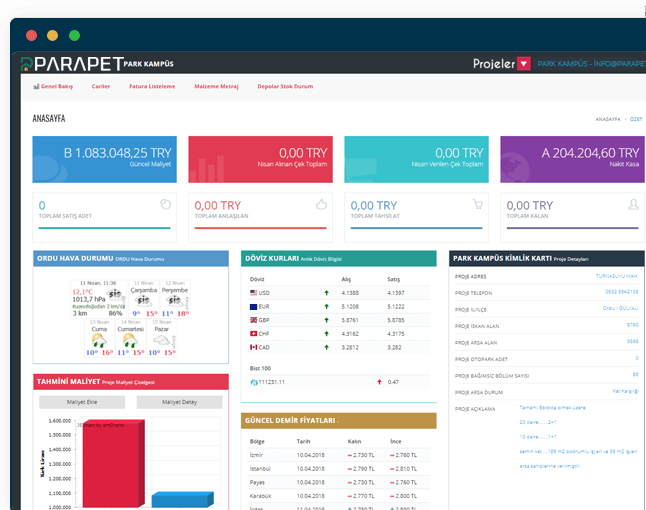Go to the Fatura Listeleme menu

coord(152,87)
